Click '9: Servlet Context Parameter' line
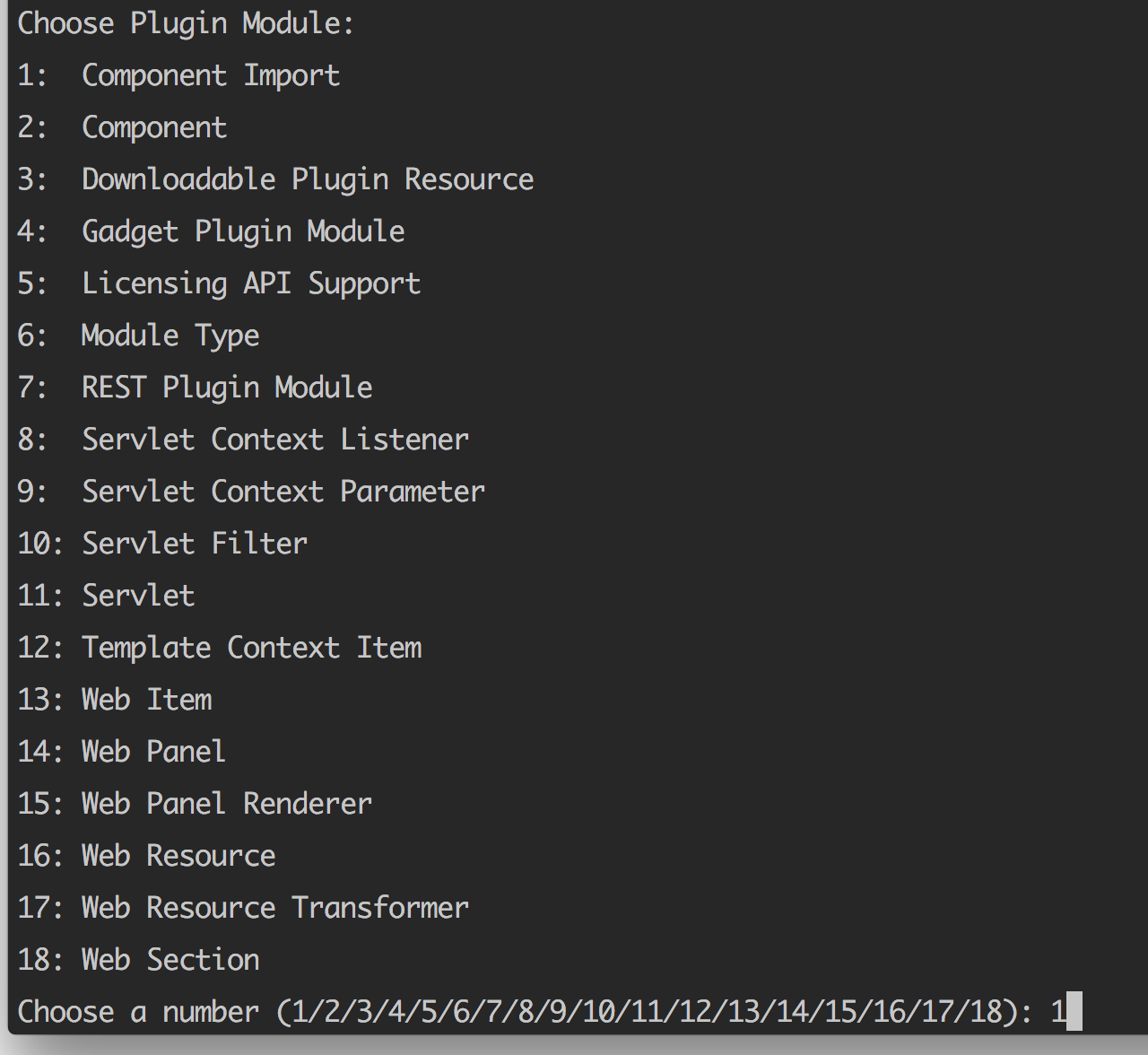Viewport: 1148px width, 1055px height. tap(251, 492)
